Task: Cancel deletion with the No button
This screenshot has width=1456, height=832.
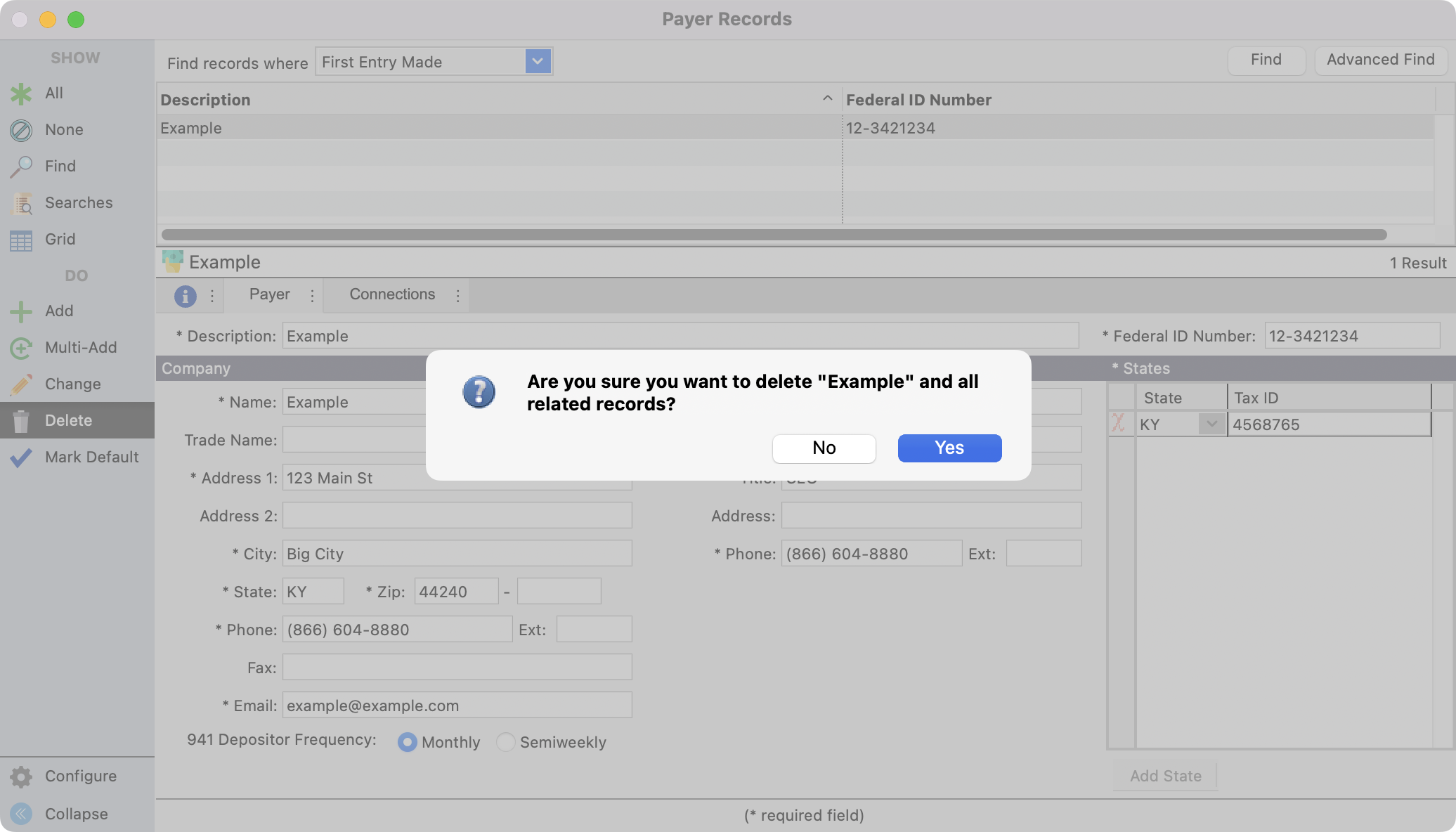Action: (x=824, y=448)
